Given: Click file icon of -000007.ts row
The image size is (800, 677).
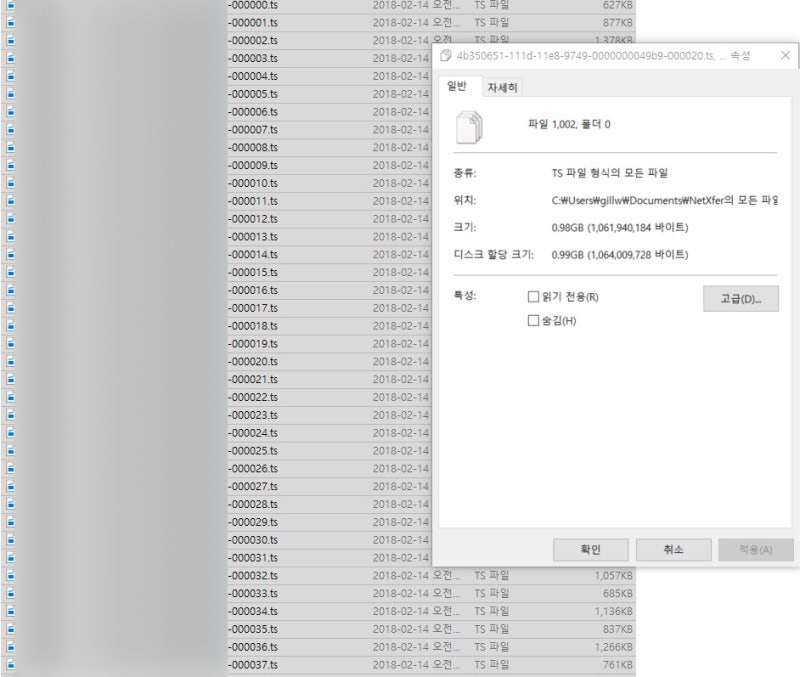Looking at the screenshot, I should [x=10, y=130].
